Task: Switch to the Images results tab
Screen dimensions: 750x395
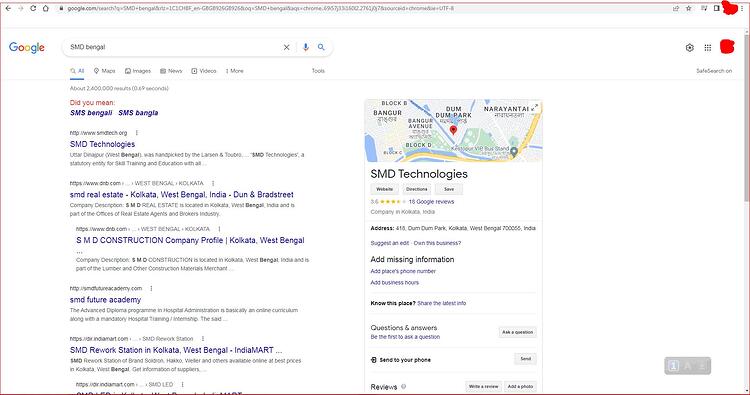Action: click(x=138, y=71)
